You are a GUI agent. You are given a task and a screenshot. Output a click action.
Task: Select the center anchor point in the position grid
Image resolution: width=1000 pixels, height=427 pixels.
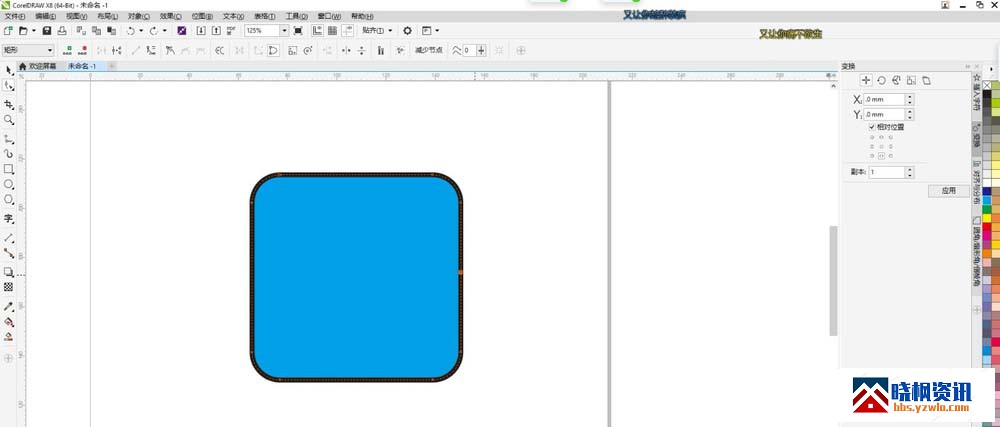(881, 146)
